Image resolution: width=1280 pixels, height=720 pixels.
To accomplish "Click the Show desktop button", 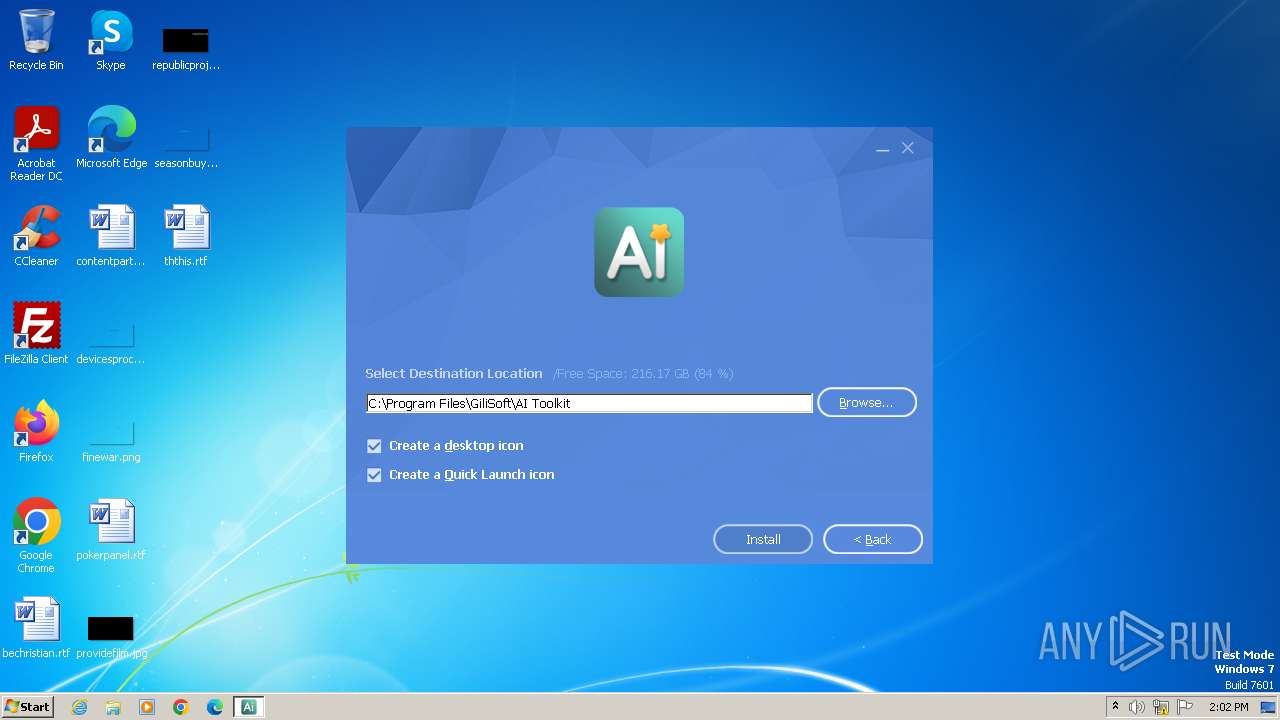I will click(x=1269, y=707).
